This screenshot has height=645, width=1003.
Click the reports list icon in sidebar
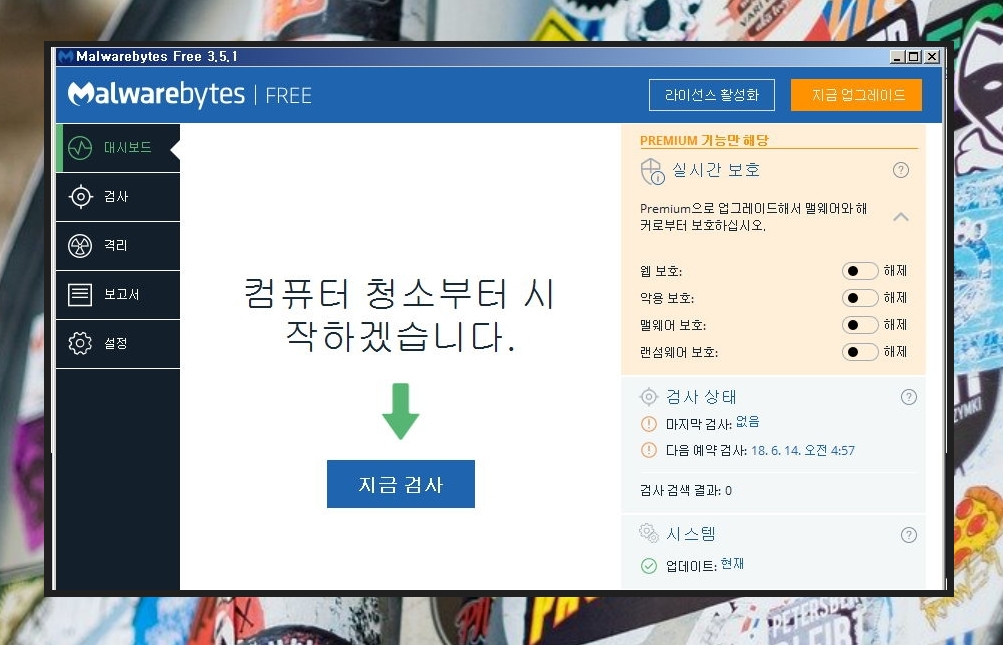point(80,294)
